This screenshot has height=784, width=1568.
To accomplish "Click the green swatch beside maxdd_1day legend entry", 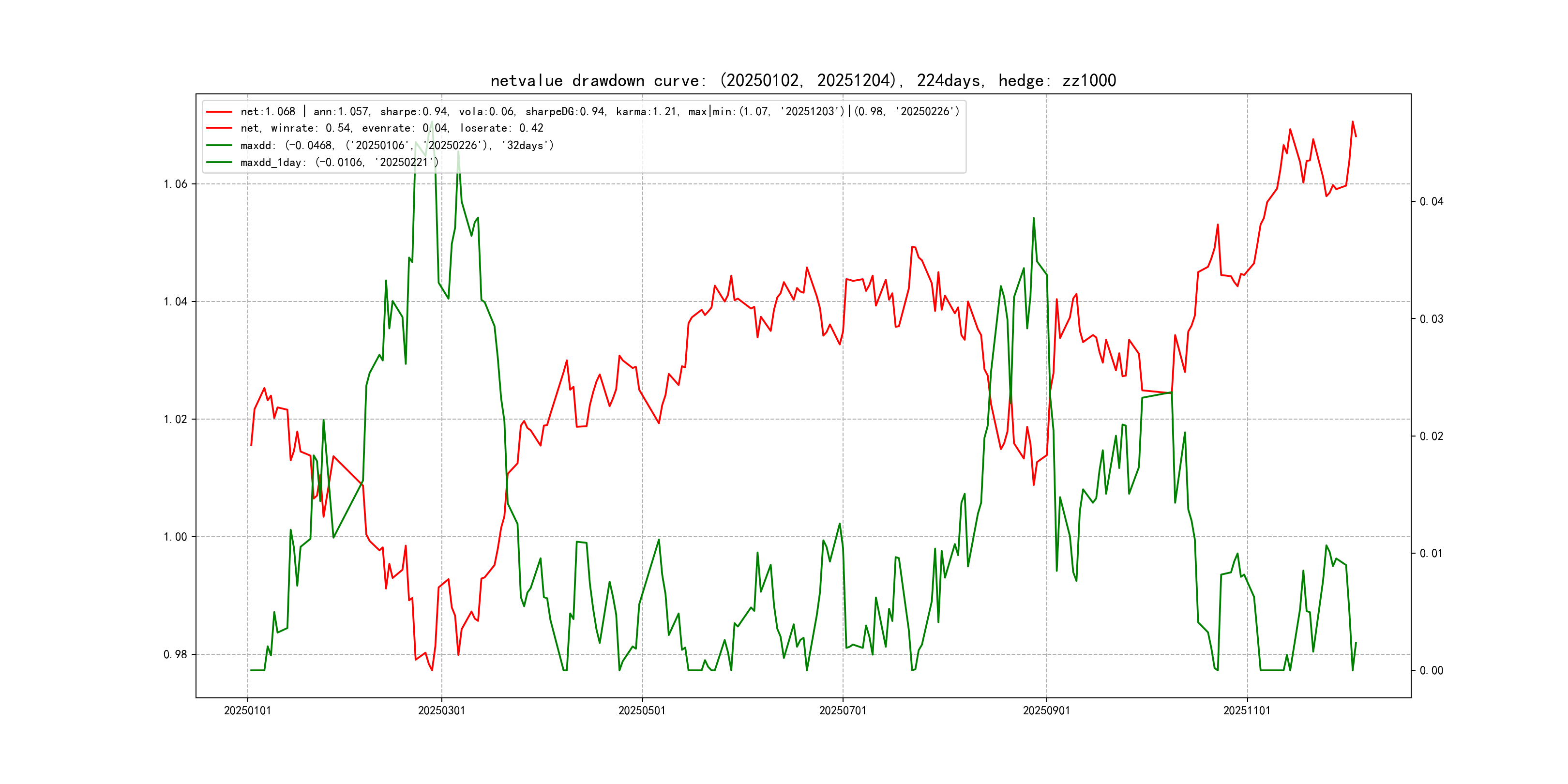I will tap(219, 163).
